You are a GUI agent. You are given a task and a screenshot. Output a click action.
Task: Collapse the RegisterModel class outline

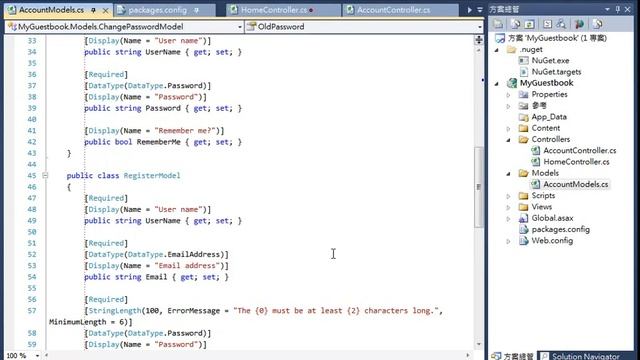[45, 176]
